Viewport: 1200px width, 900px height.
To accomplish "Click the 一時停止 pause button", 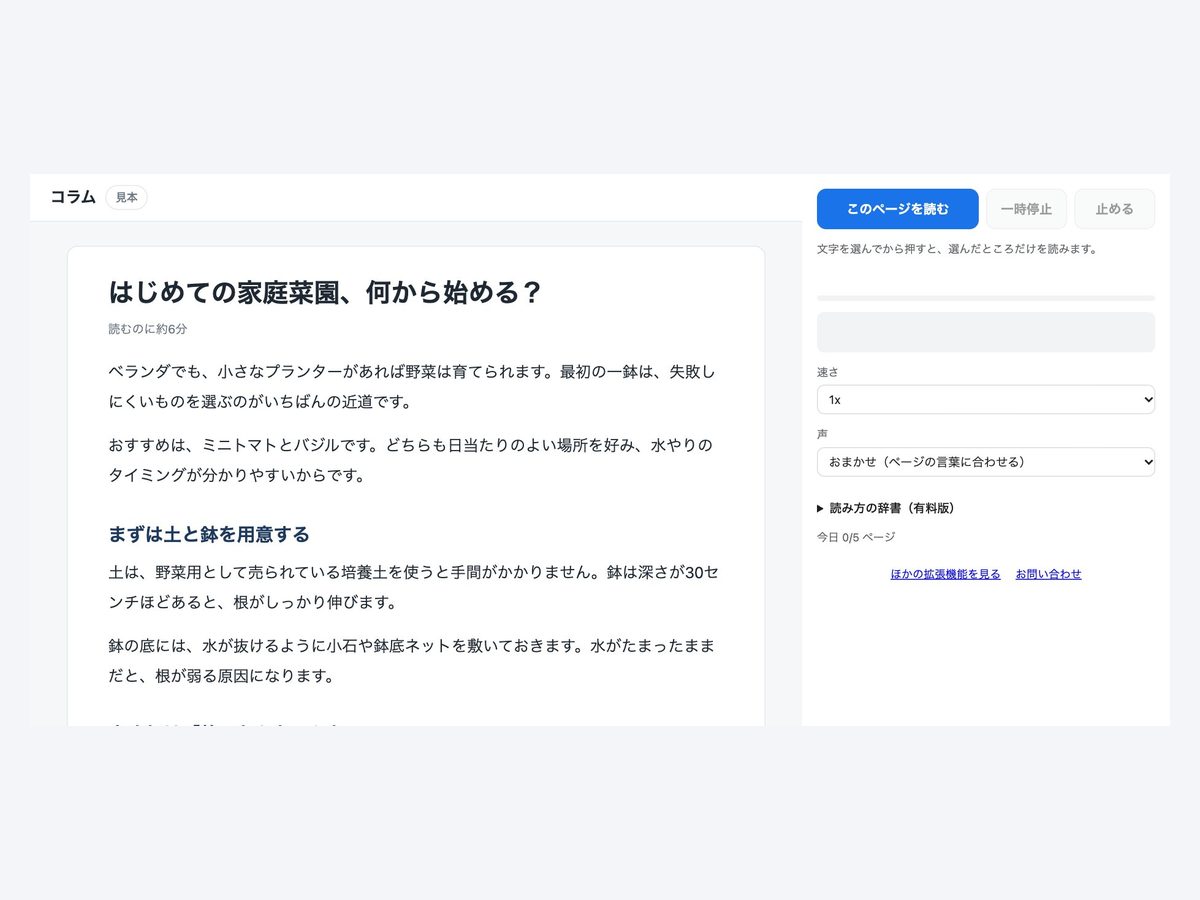I will pyautogui.click(x=1026, y=209).
